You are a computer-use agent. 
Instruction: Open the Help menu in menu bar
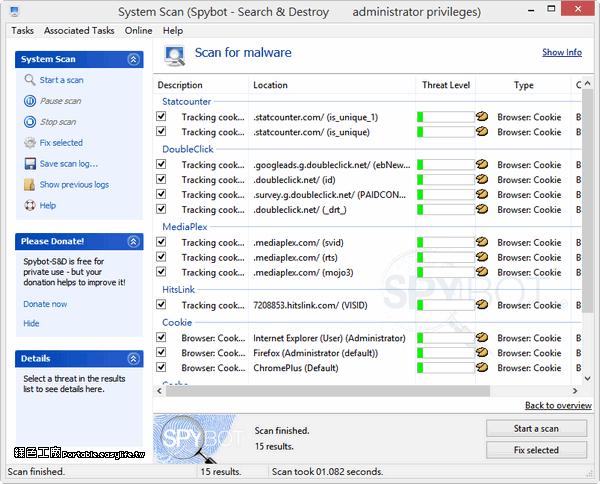coord(173,30)
